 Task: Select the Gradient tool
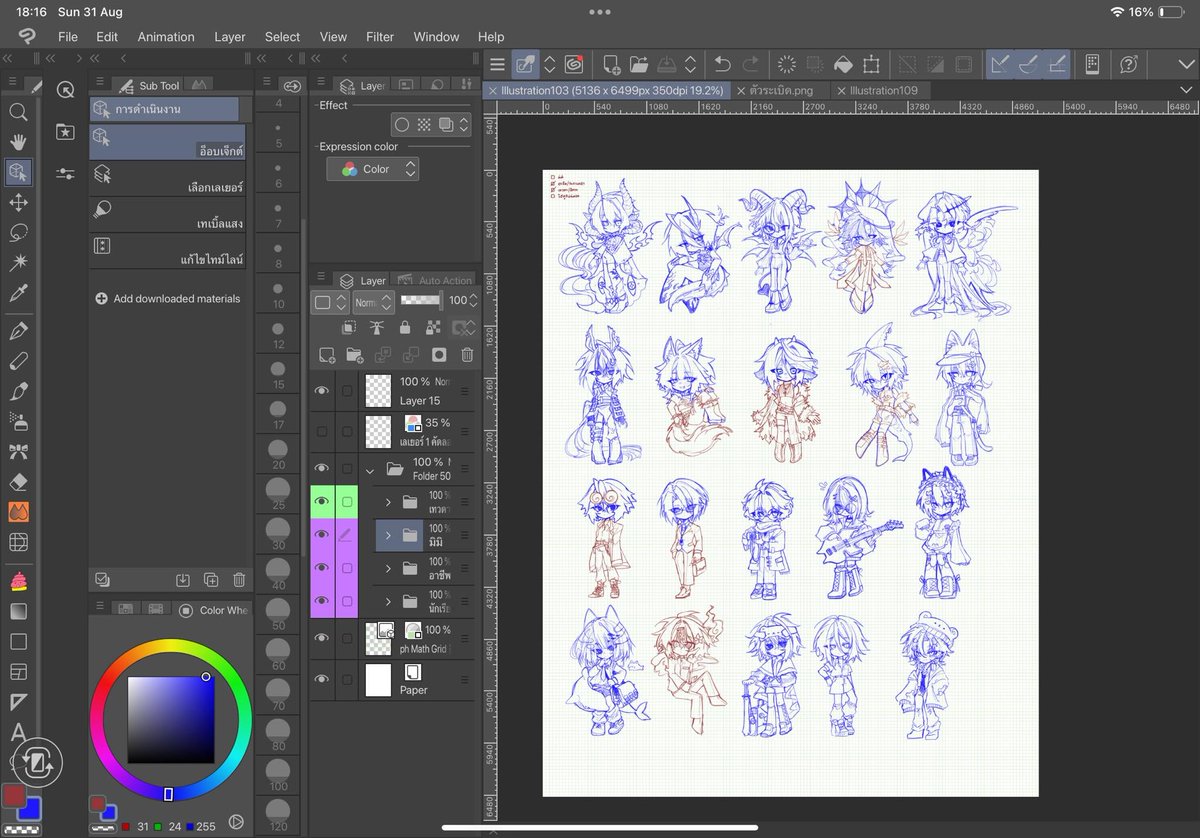click(x=18, y=611)
